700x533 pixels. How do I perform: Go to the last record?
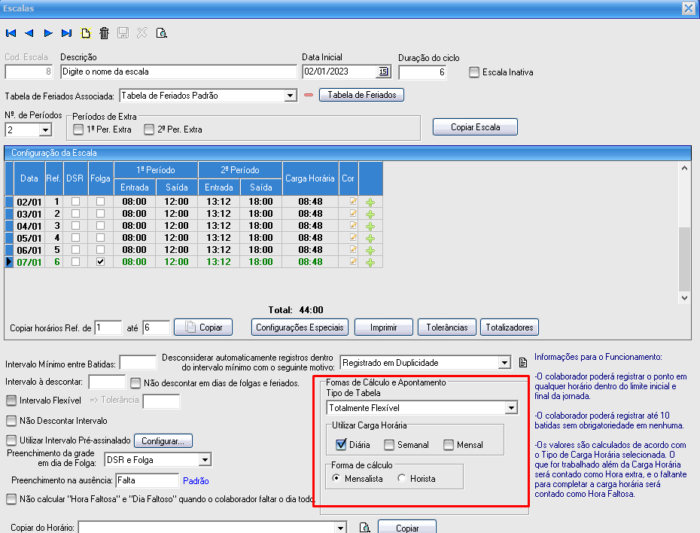coord(66,33)
